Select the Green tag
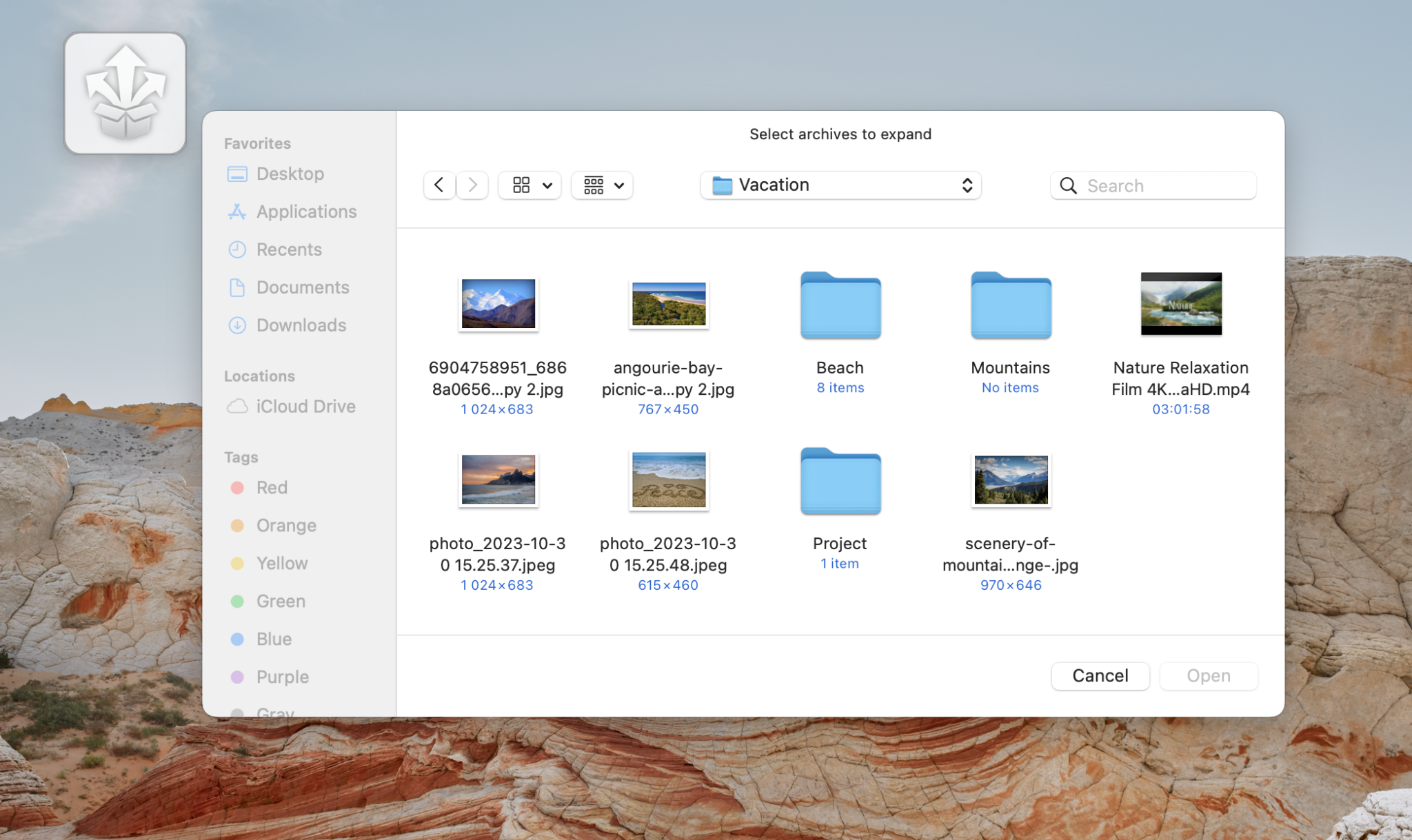 tap(280, 600)
